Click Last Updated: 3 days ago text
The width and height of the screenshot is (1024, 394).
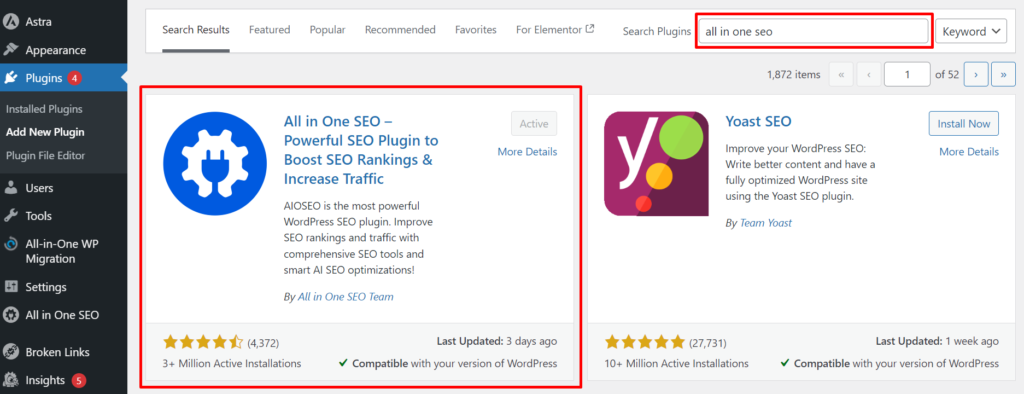(496, 341)
